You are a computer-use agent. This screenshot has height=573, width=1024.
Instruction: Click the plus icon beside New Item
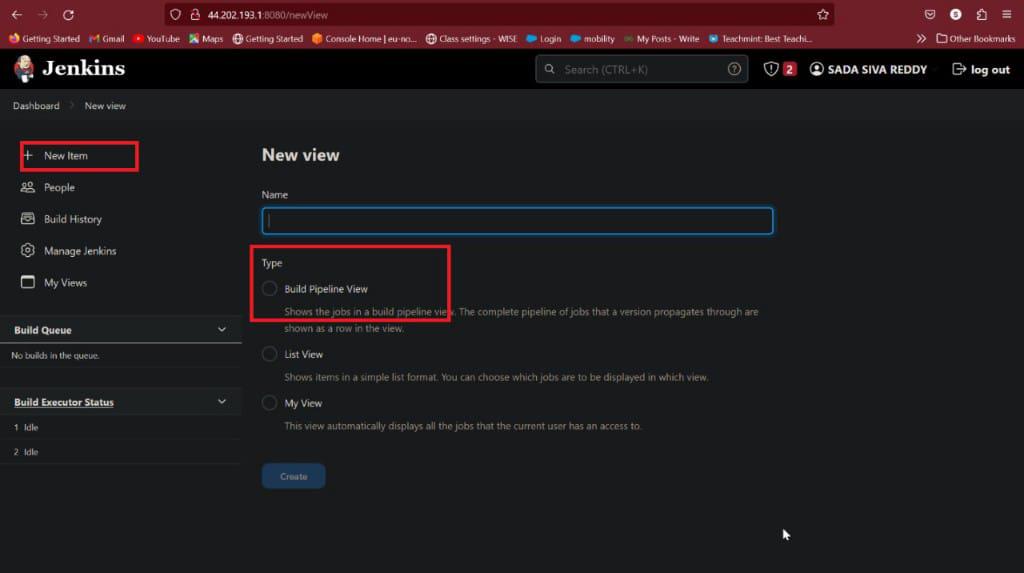click(x=28, y=156)
